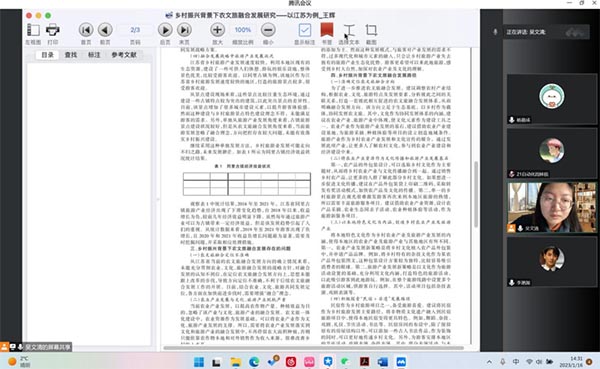Click the document vertical scrollbar

pos(476,194)
